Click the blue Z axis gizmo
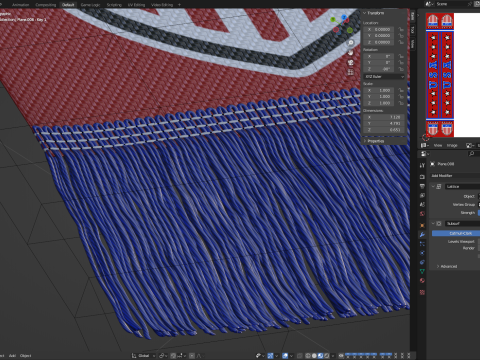Image resolution: width=480 pixels, height=360 pixels. pyautogui.click(x=344, y=17)
